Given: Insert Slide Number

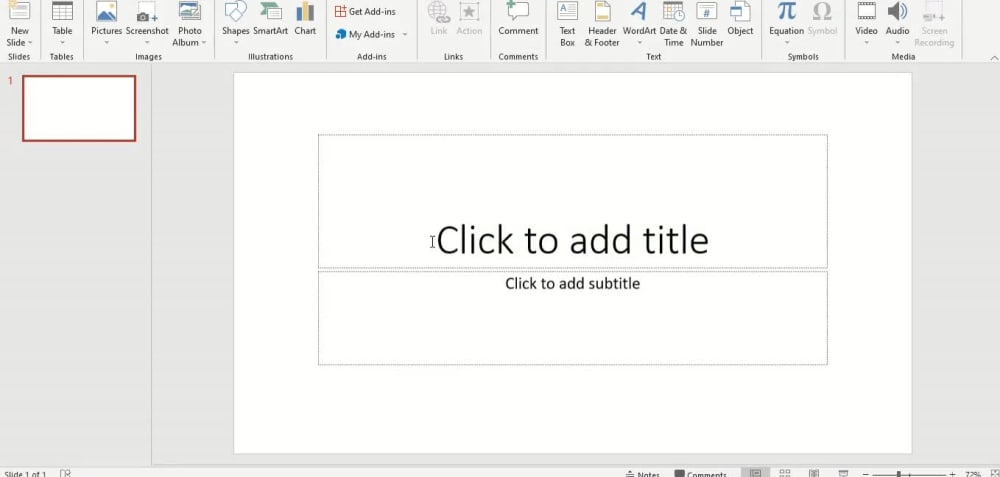Looking at the screenshot, I should [x=707, y=26].
